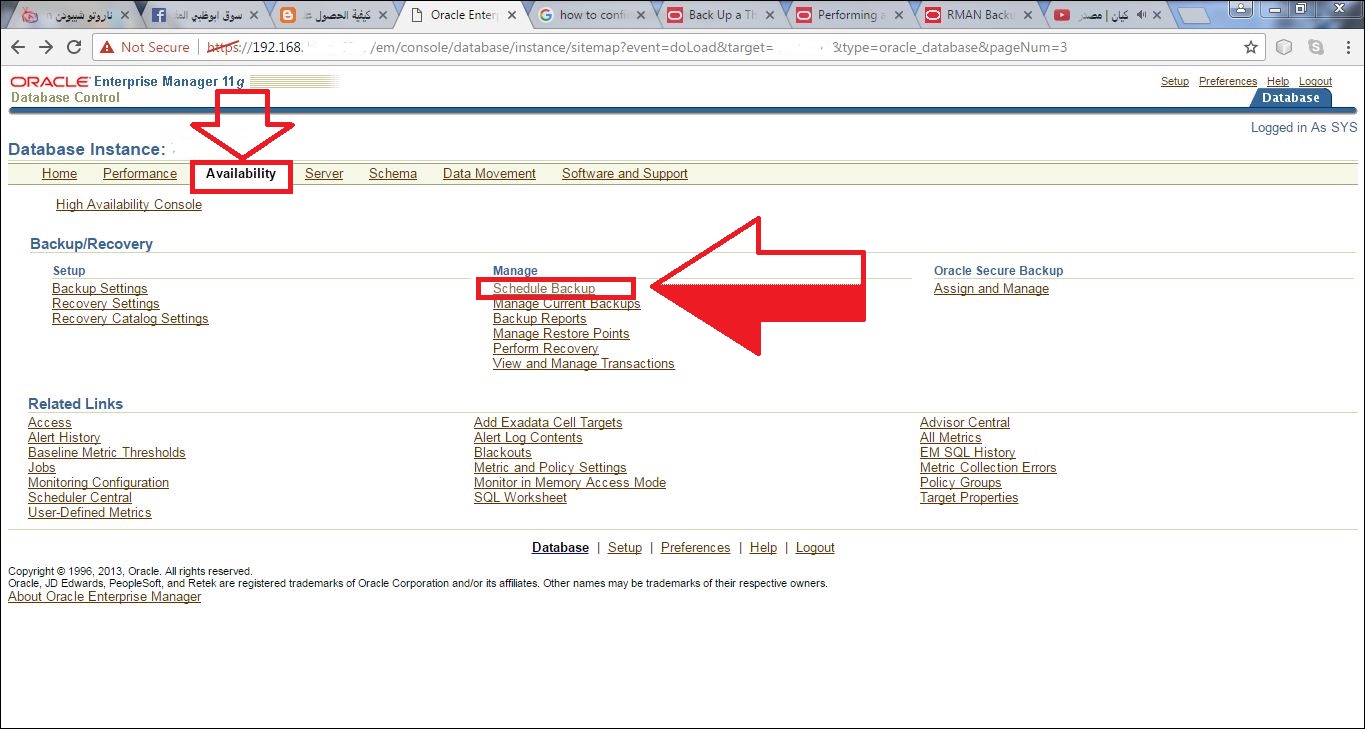Click the Not Secure warning icon

point(107,47)
